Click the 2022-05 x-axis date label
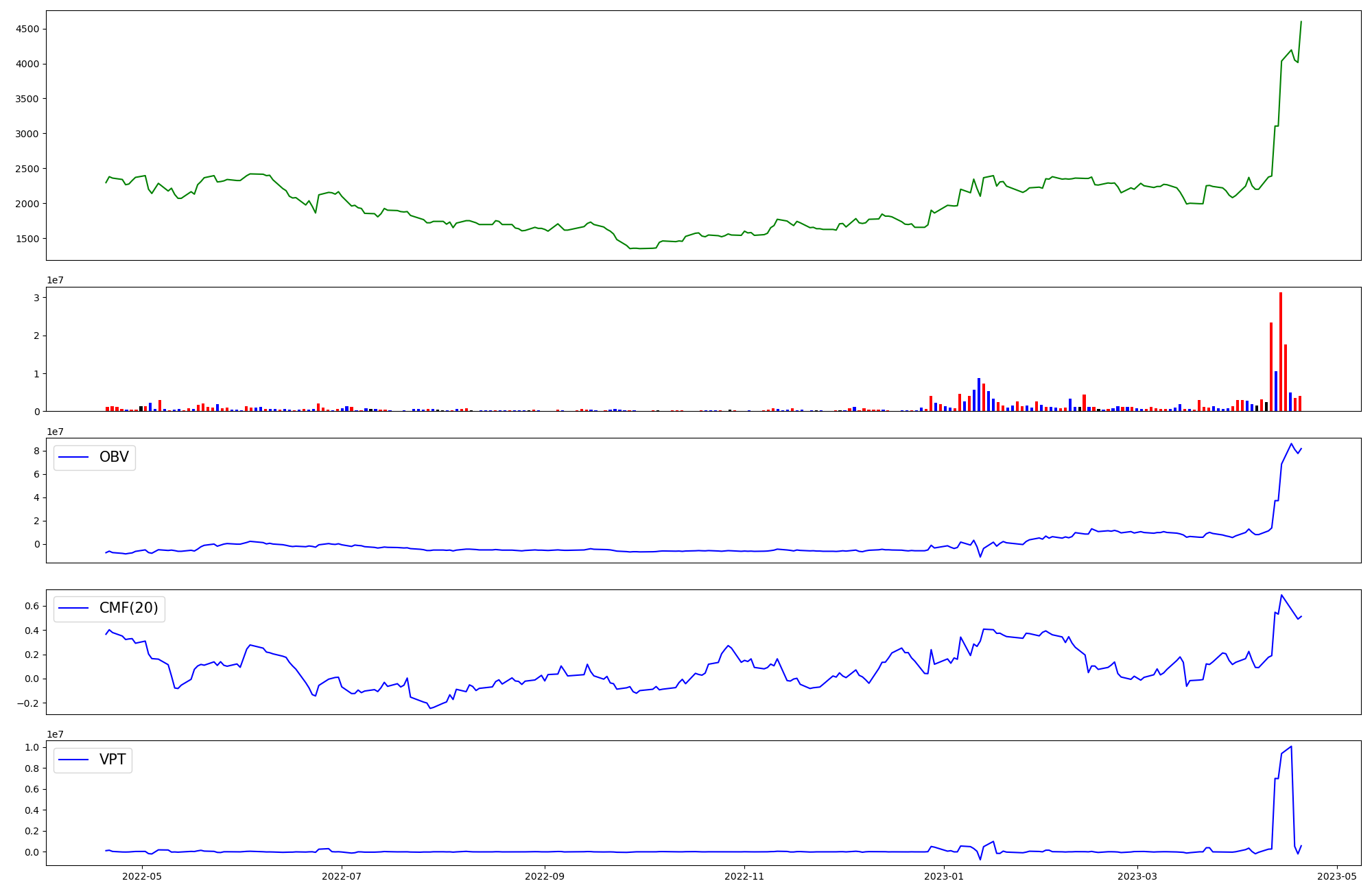 click(142, 876)
